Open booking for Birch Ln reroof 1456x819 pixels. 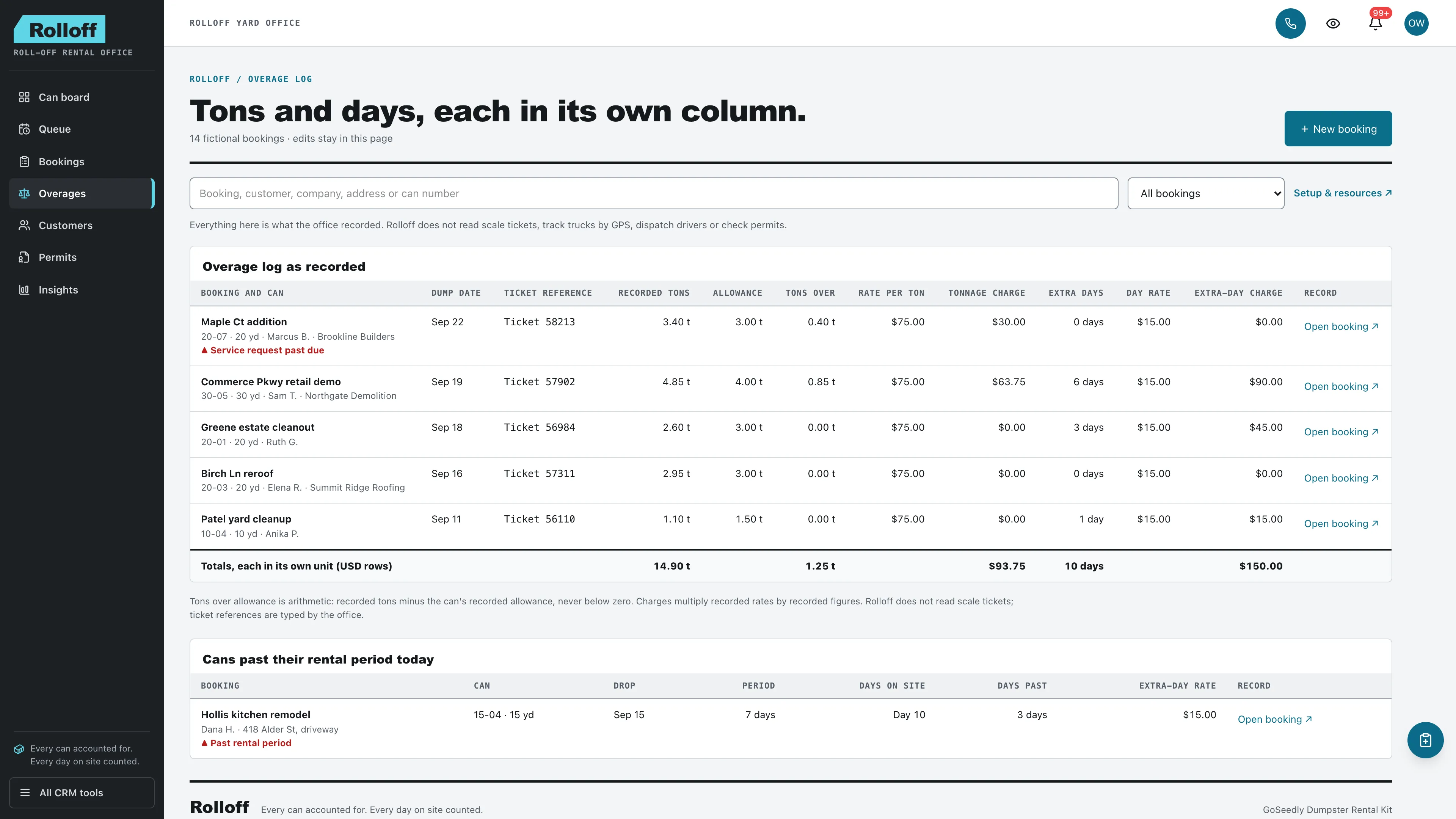pos(1341,478)
